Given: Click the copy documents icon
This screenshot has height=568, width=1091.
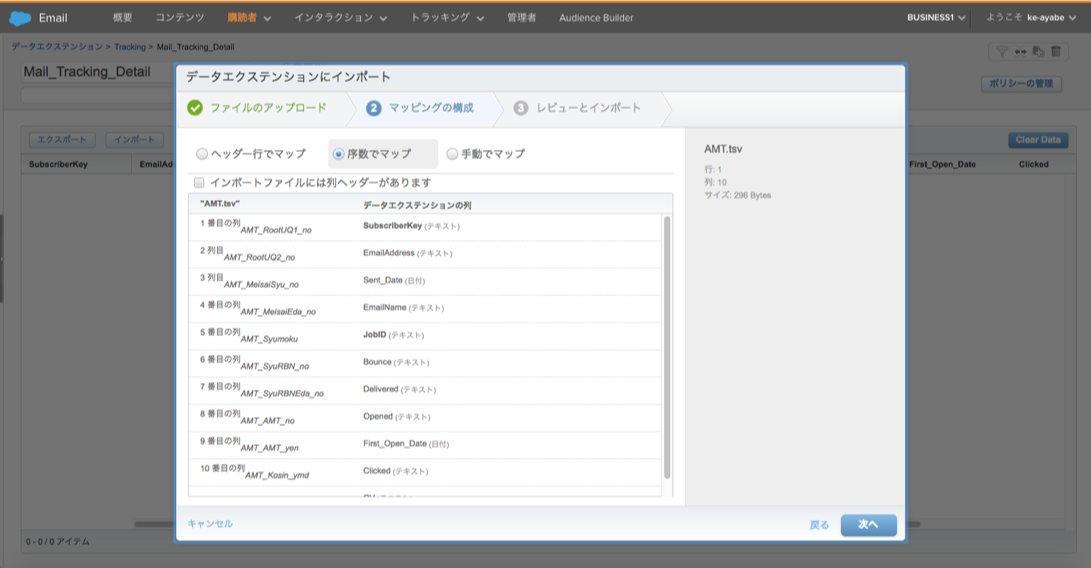Looking at the screenshot, I should (1038, 52).
